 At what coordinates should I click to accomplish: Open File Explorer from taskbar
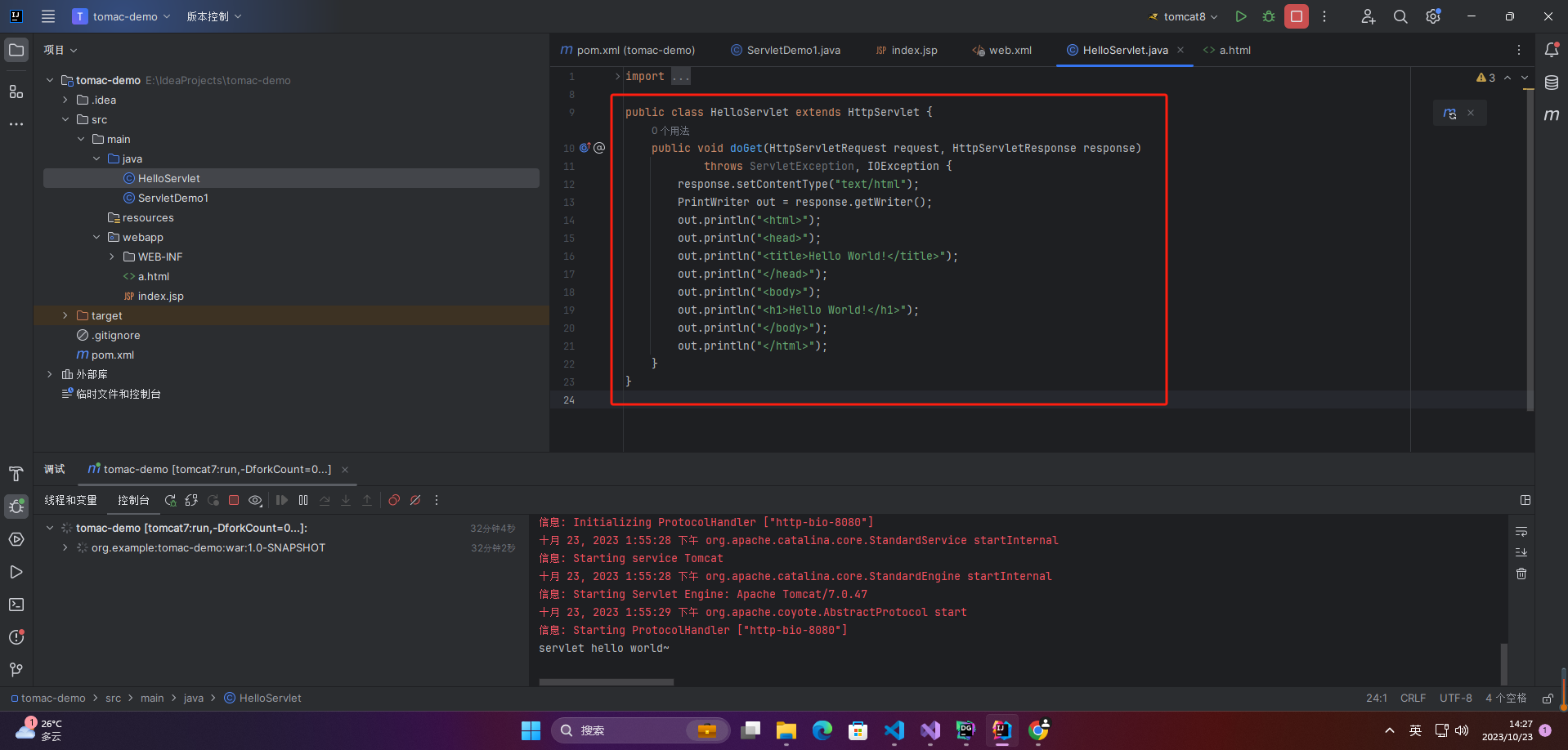pyautogui.click(x=786, y=730)
